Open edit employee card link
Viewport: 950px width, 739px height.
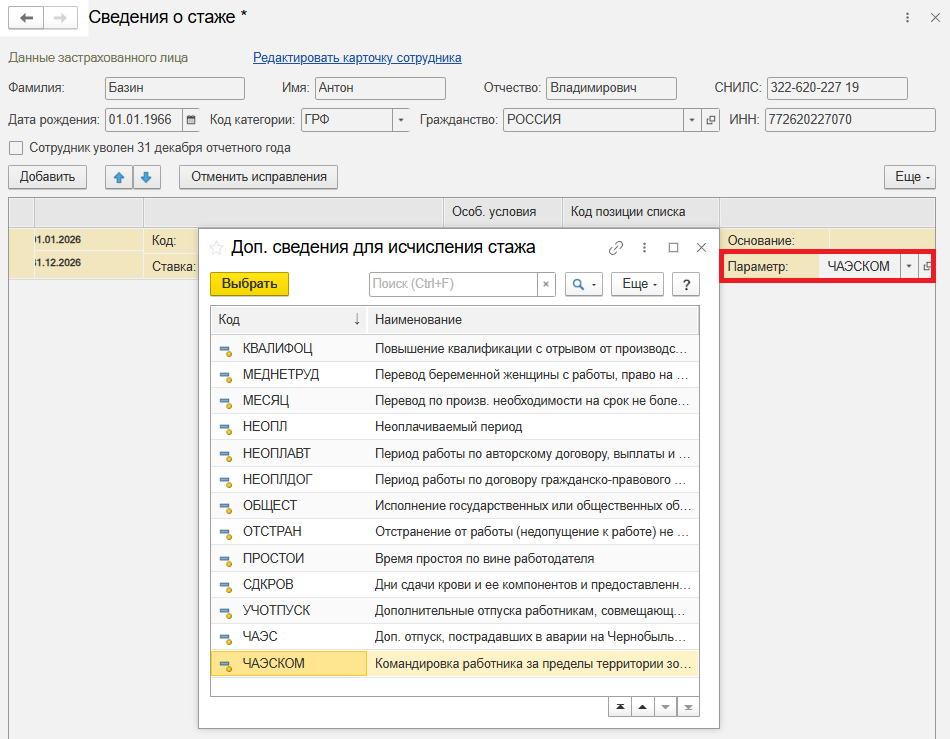(x=357, y=58)
